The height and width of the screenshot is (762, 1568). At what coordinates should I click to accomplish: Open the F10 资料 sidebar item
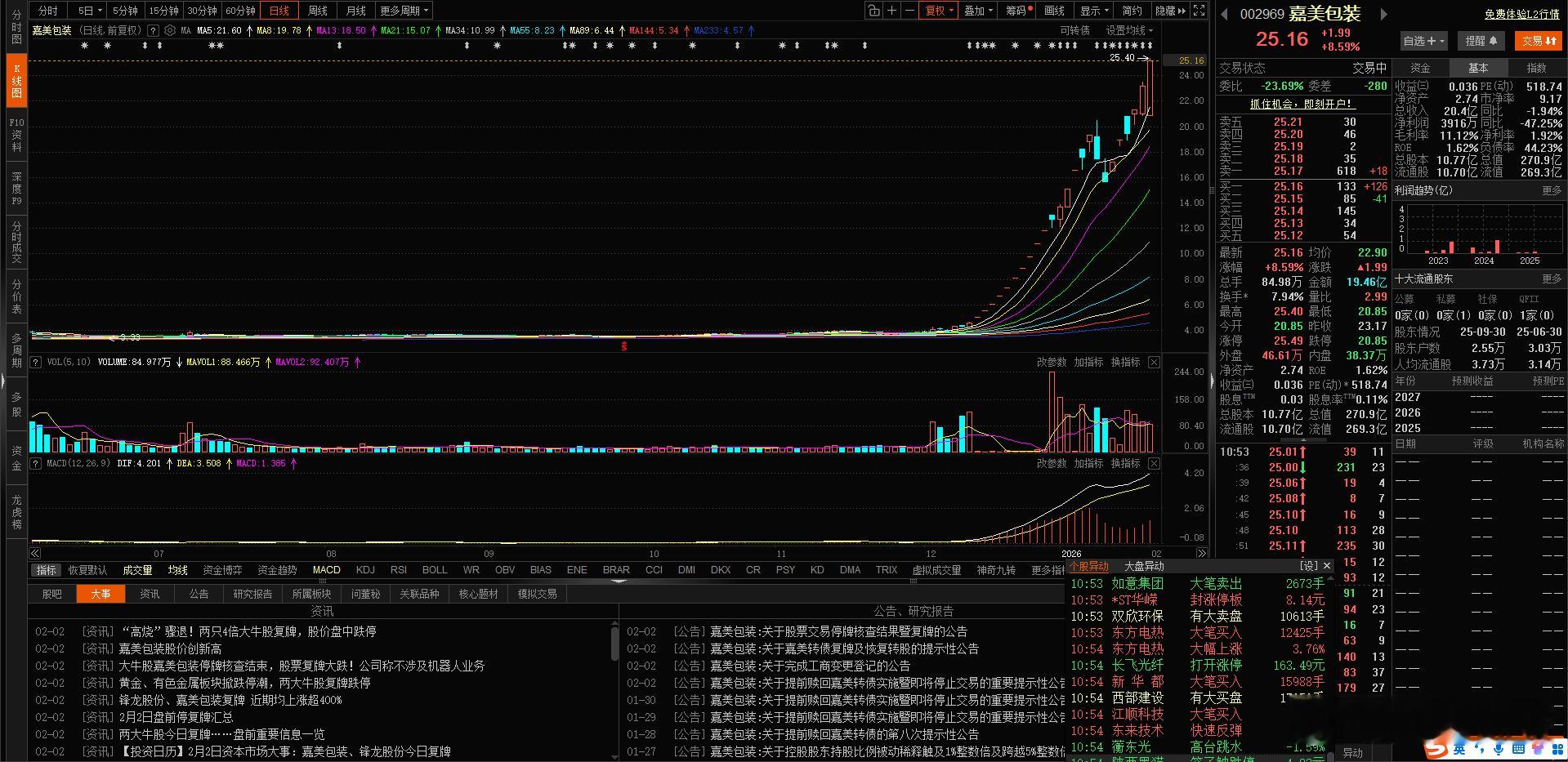coord(16,135)
